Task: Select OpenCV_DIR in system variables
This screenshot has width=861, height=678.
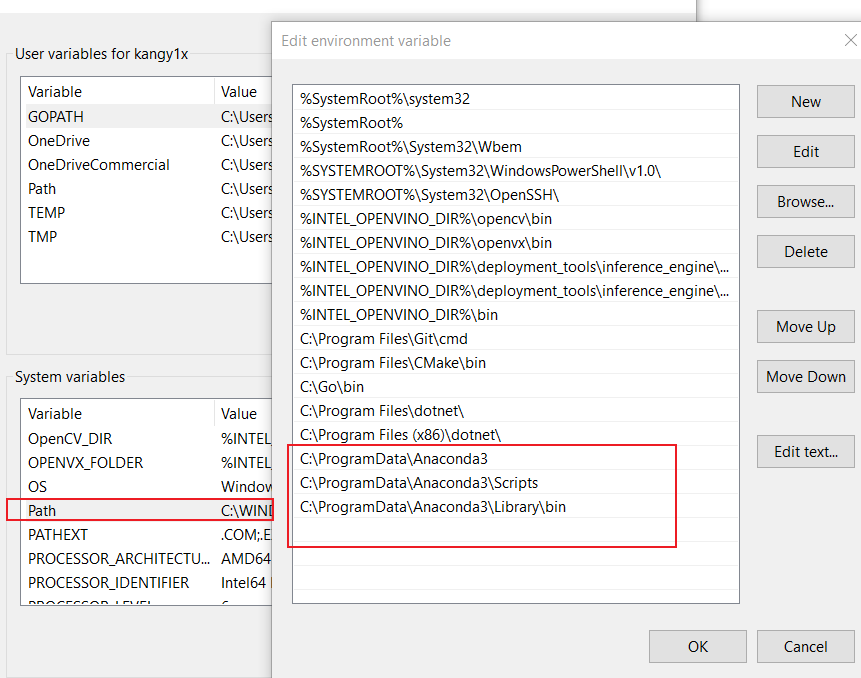Action: [x=147, y=439]
